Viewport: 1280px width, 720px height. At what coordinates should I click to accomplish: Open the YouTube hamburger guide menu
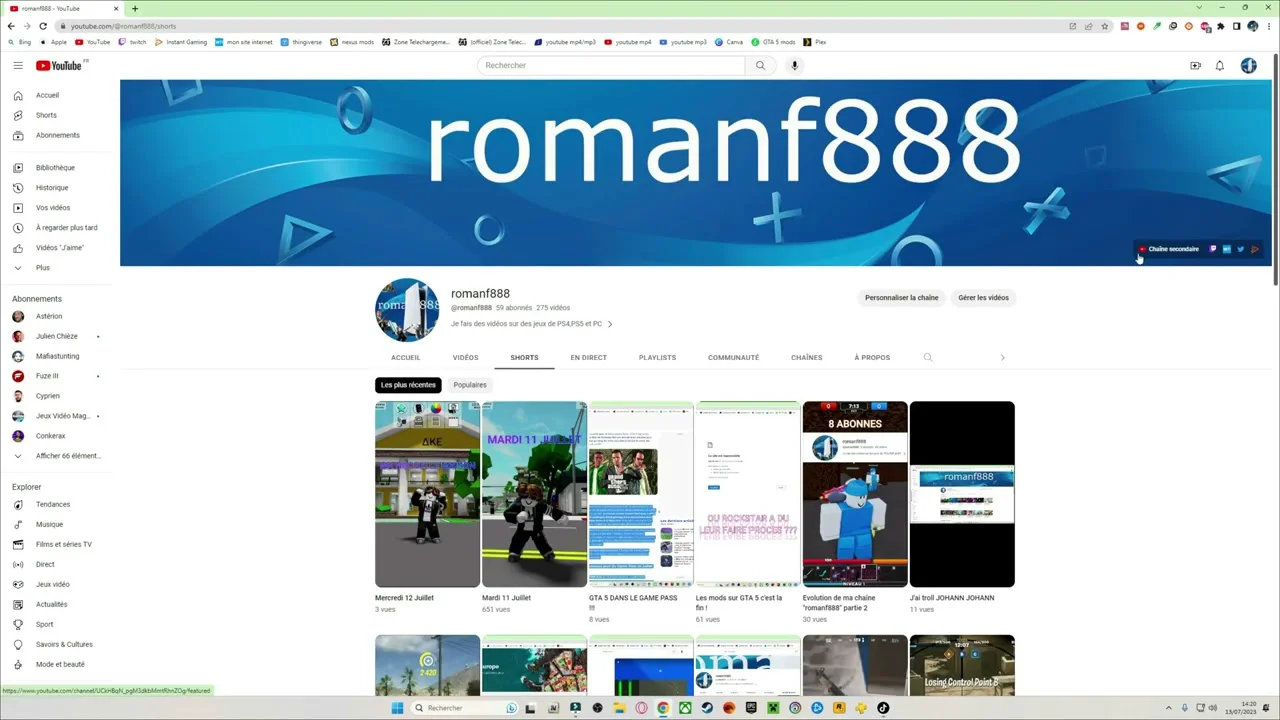click(18, 66)
